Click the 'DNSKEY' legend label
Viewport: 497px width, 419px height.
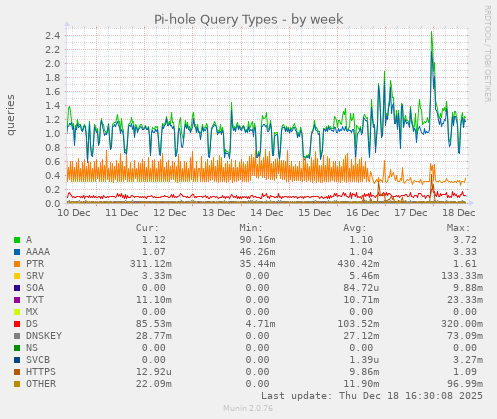44,336
